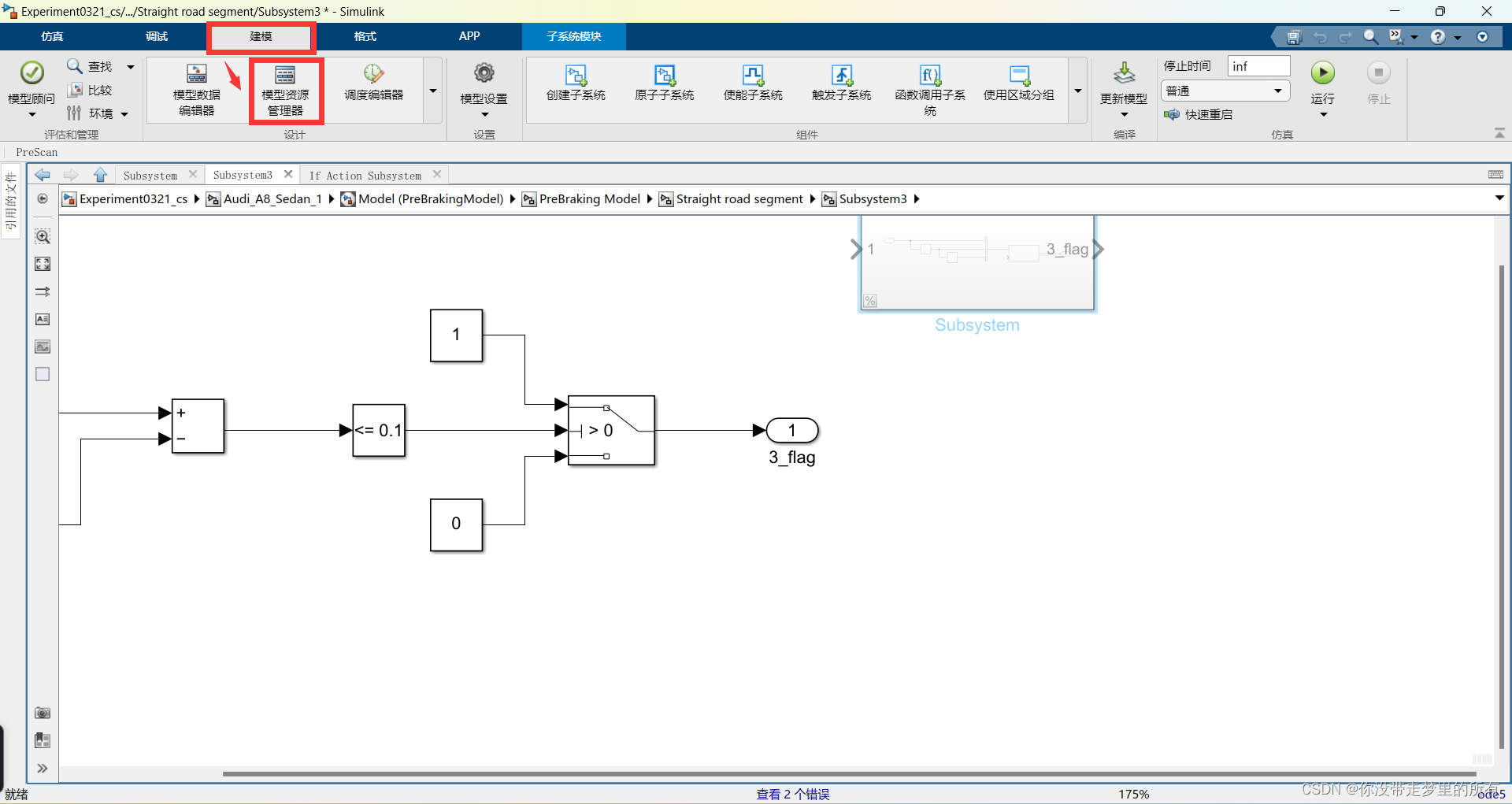This screenshot has width=1512, height=804.
Task: Switch to the 格式 ribbon tab
Action: [364, 36]
